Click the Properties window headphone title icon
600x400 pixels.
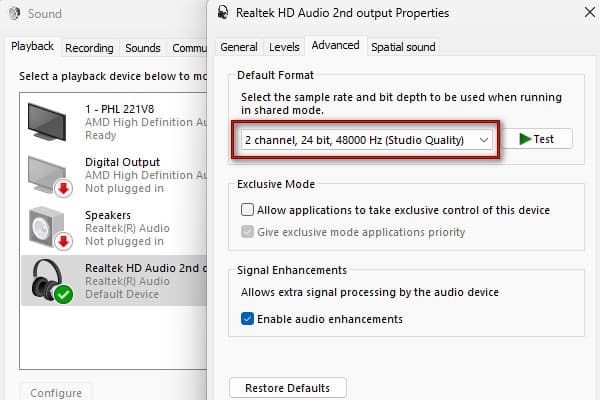[223, 13]
